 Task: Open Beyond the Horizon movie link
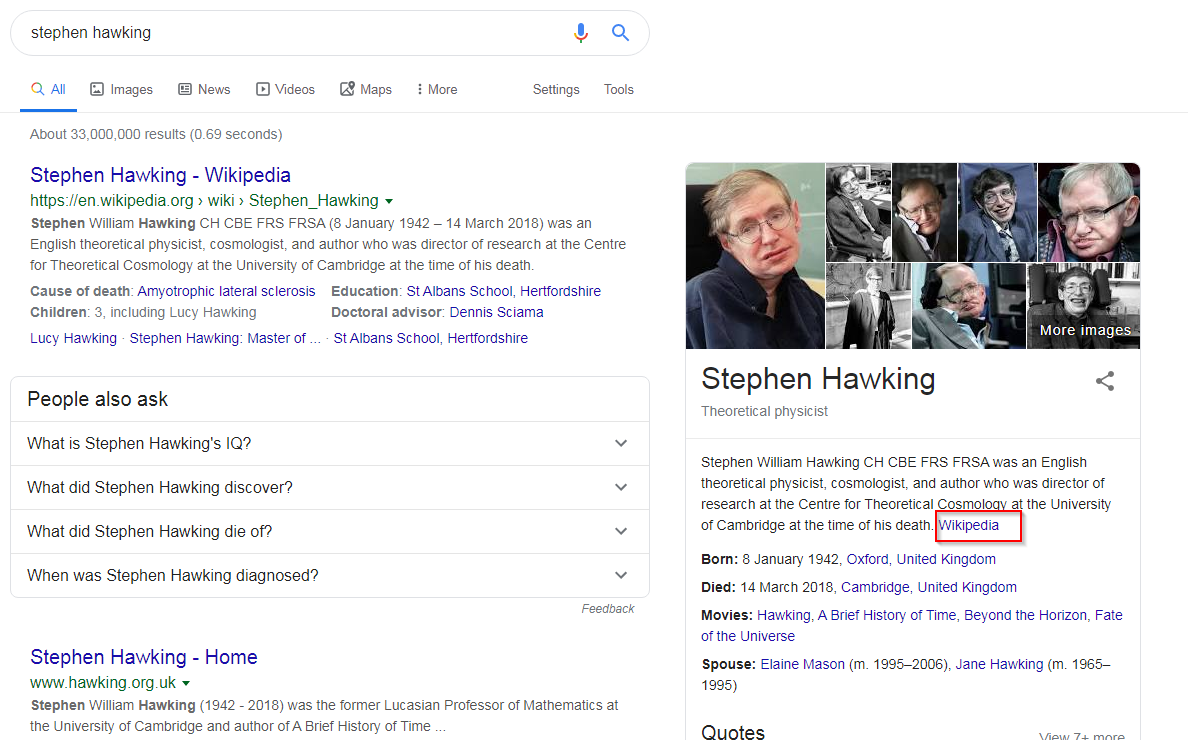point(1025,615)
